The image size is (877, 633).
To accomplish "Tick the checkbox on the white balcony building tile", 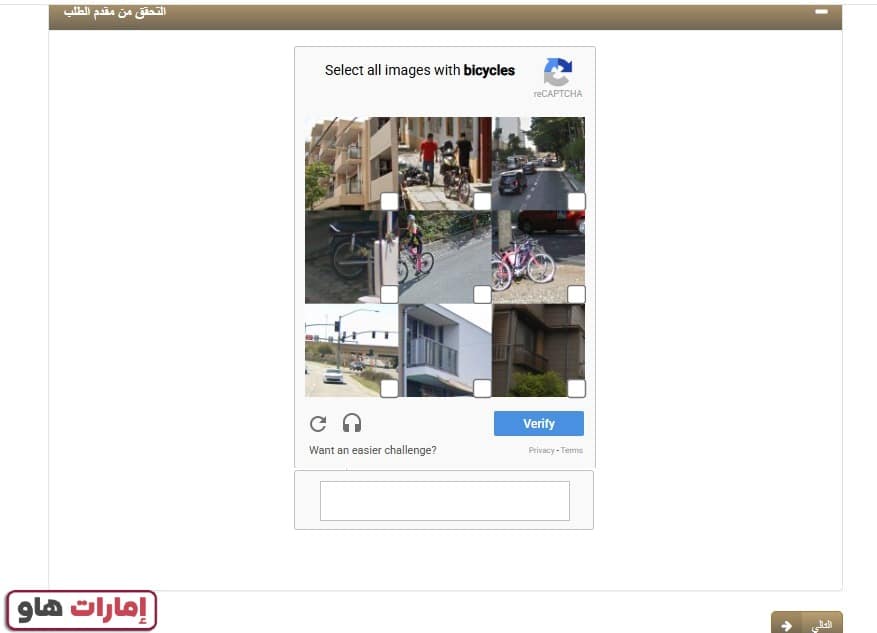I will [482, 388].
